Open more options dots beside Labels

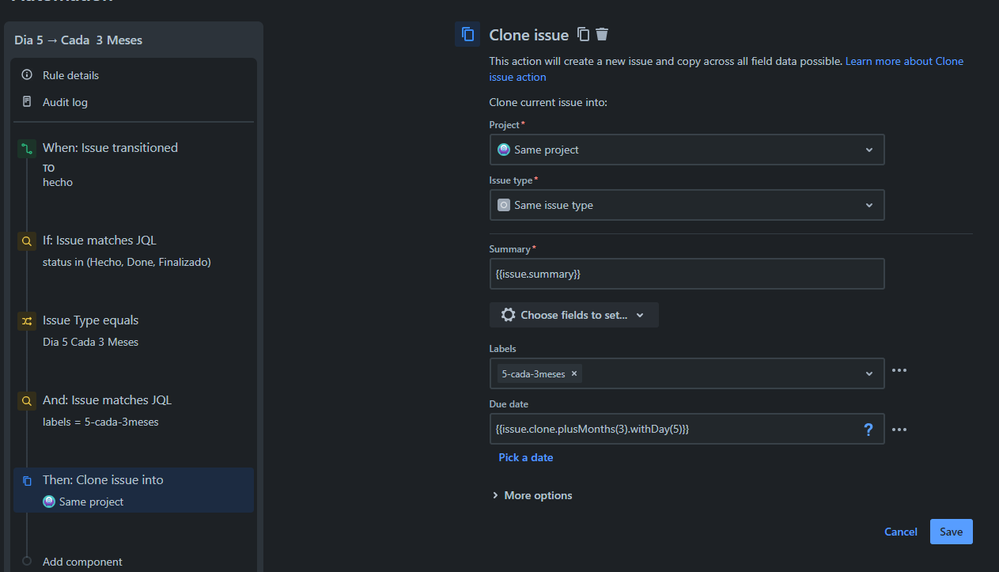click(899, 370)
